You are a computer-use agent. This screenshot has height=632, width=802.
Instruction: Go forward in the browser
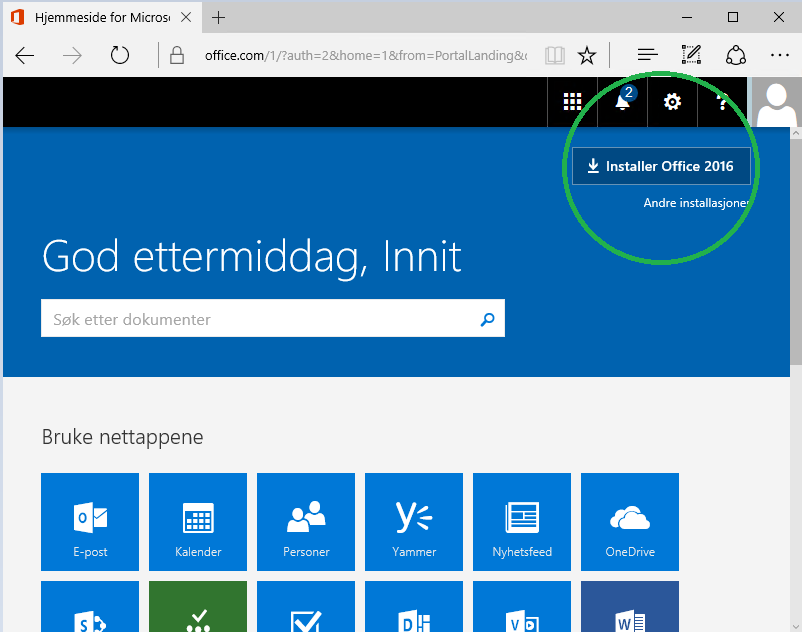[72, 55]
